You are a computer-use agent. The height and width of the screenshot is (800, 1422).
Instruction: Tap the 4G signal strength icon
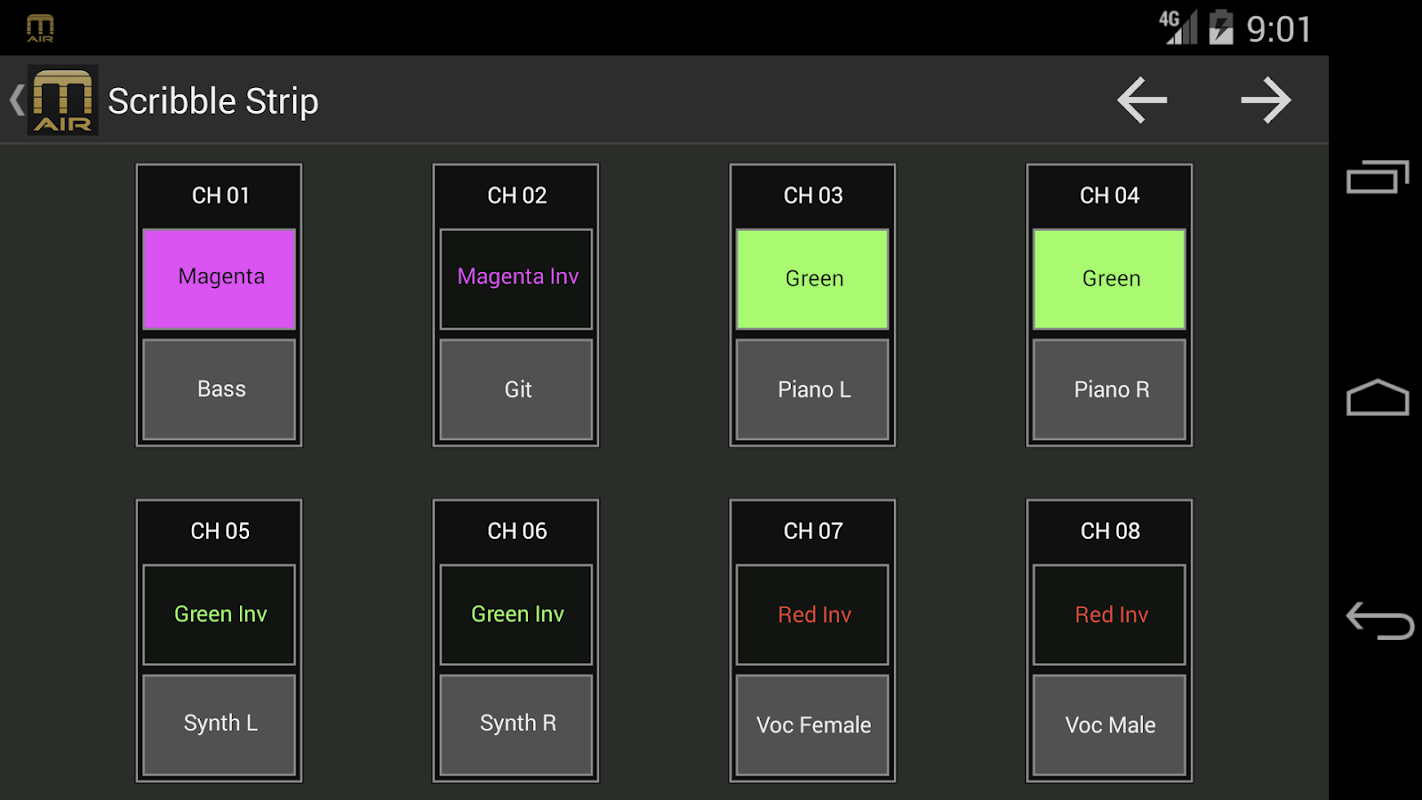click(x=1178, y=27)
